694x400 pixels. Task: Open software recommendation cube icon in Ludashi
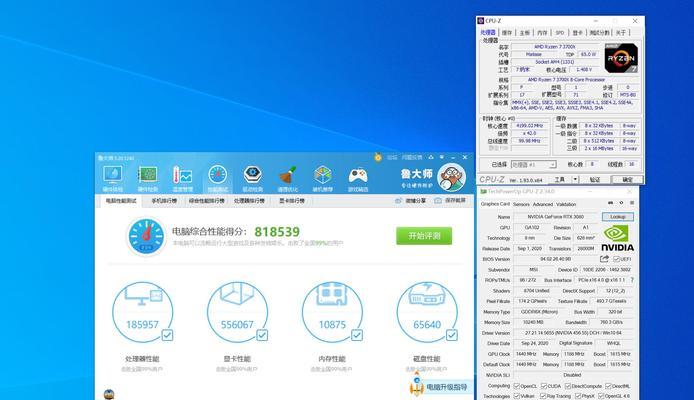pyautogui.click(x=323, y=175)
